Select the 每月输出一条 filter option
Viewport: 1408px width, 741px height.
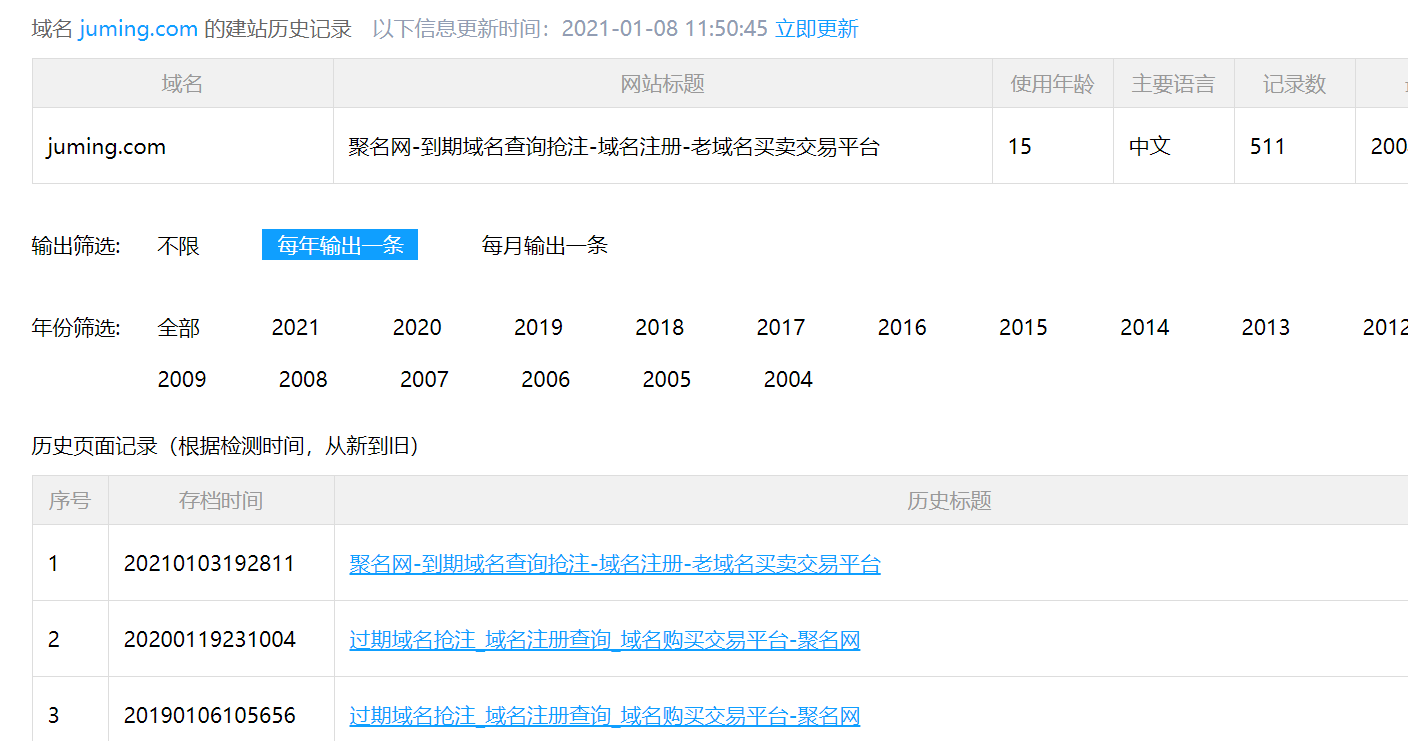[544, 246]
